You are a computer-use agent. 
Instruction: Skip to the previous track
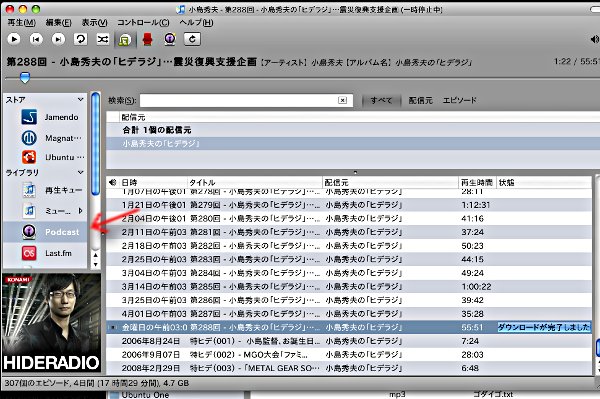click(36, 39)
